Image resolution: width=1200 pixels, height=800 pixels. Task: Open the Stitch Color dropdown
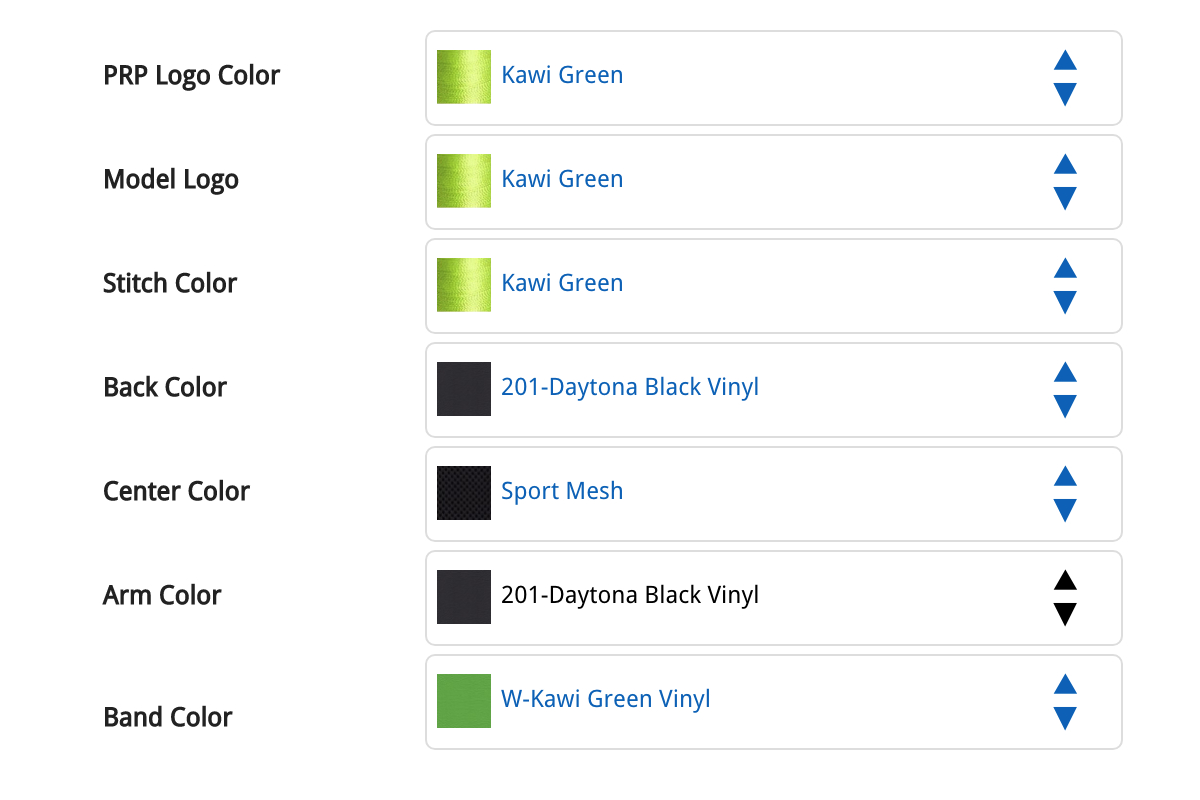773,286
